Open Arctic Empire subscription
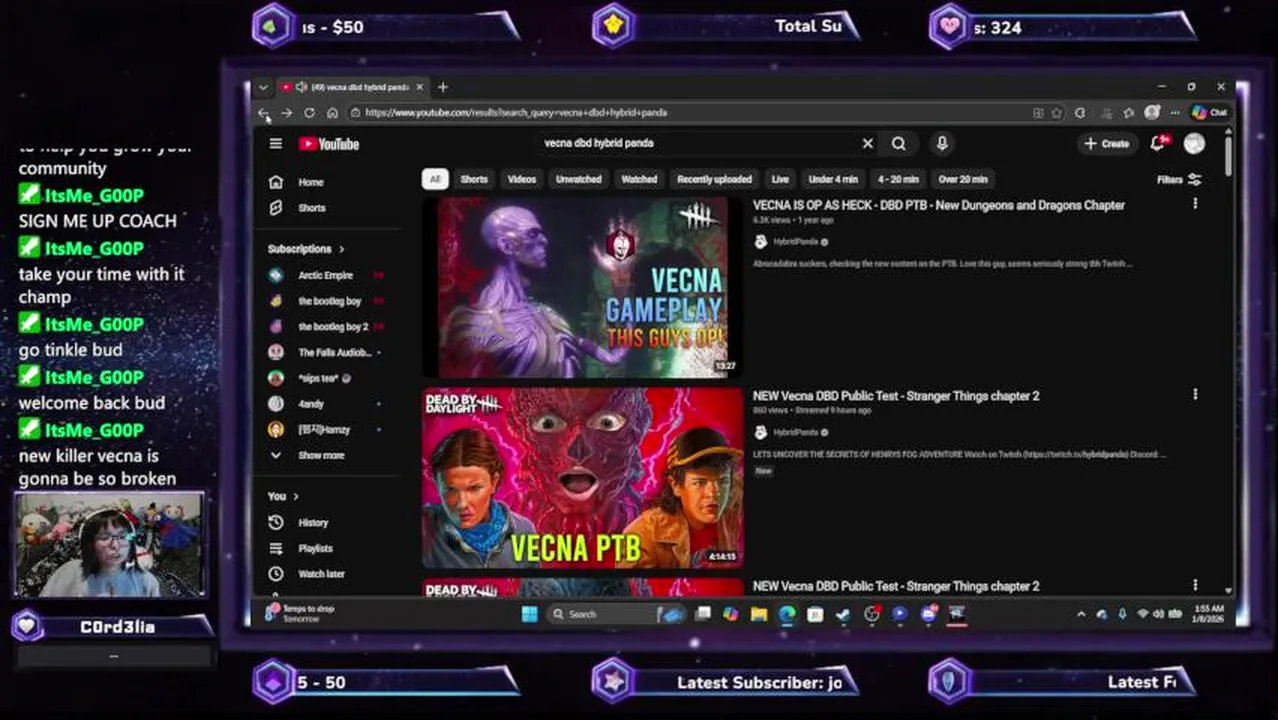 click(326, 275)
